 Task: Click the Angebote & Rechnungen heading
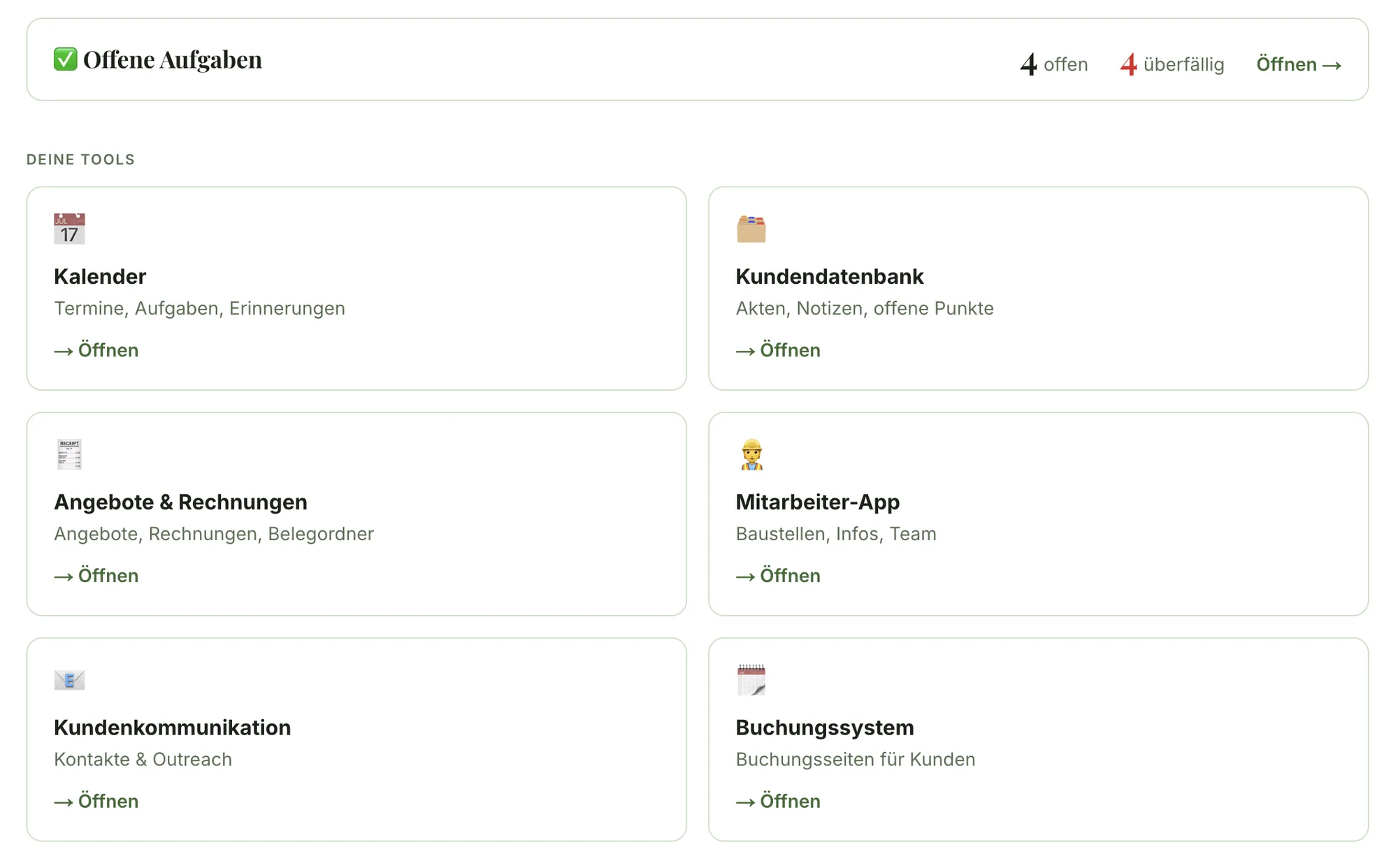click(180, 502)
